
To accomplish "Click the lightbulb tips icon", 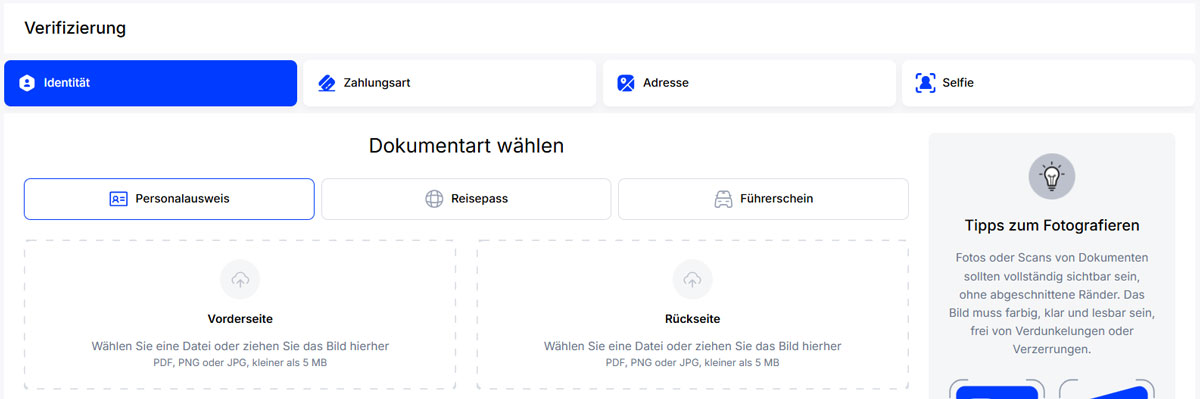I will (1051, 177).
